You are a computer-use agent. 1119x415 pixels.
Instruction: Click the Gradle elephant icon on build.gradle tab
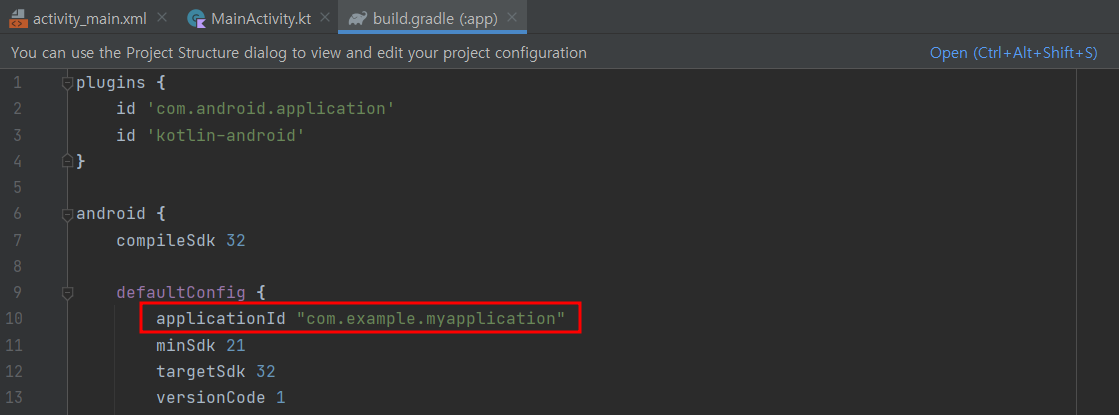[x=358, y=19]
